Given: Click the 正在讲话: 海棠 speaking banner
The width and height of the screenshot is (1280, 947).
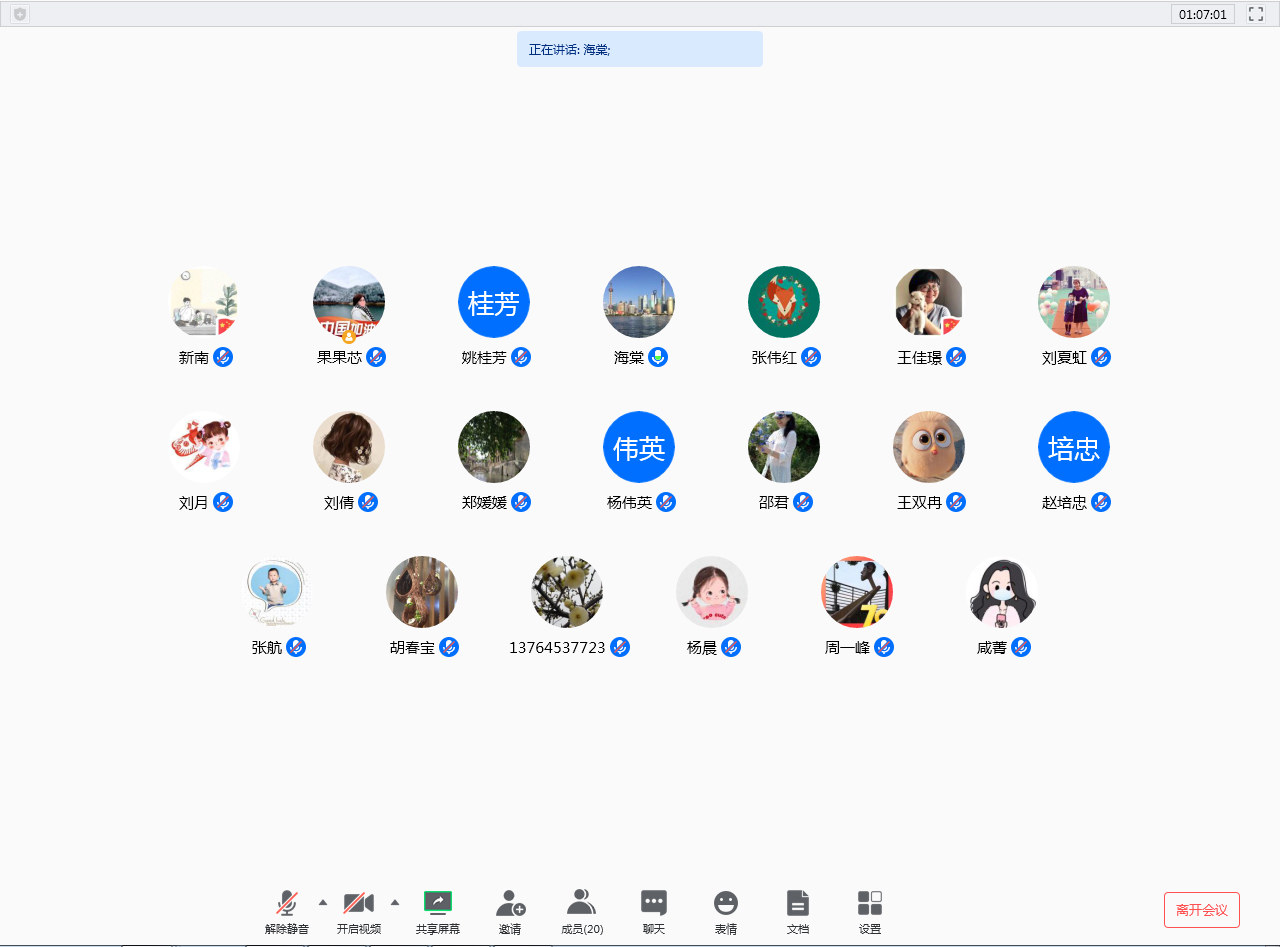Looking at the screenshot, I should (x=639, y=48).
